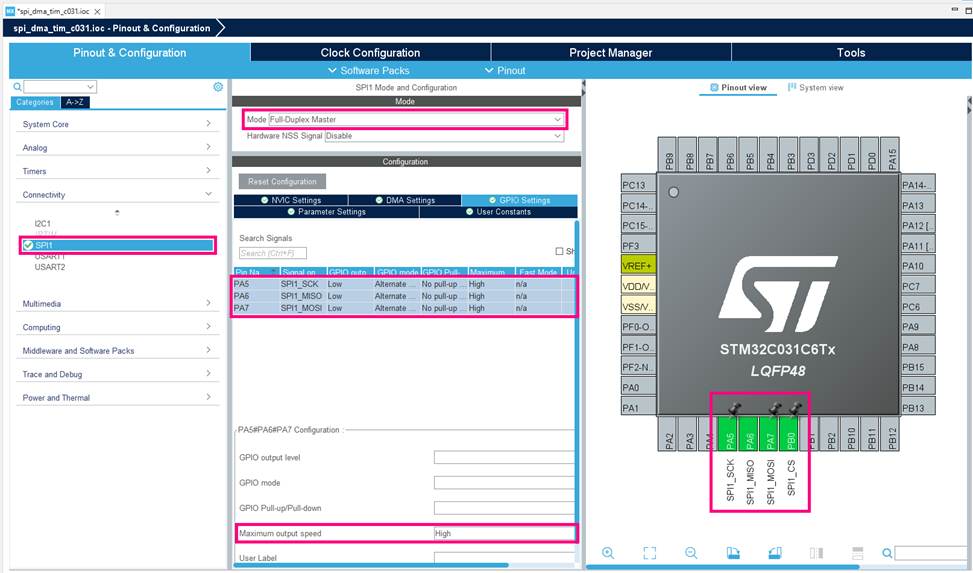The height and width of the screenshot is (573, 973).
Task: Click pin PA15 on chip top
Action: click(892, 155)
